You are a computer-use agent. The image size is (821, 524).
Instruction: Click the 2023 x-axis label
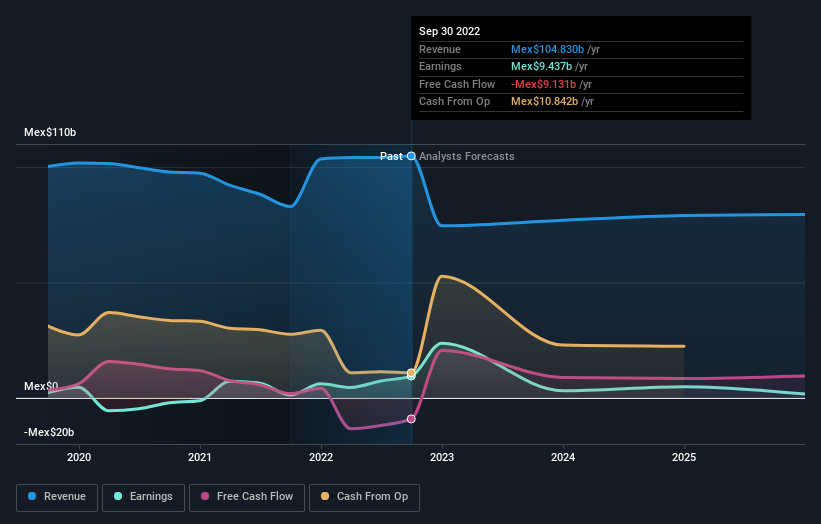point(442,457)
